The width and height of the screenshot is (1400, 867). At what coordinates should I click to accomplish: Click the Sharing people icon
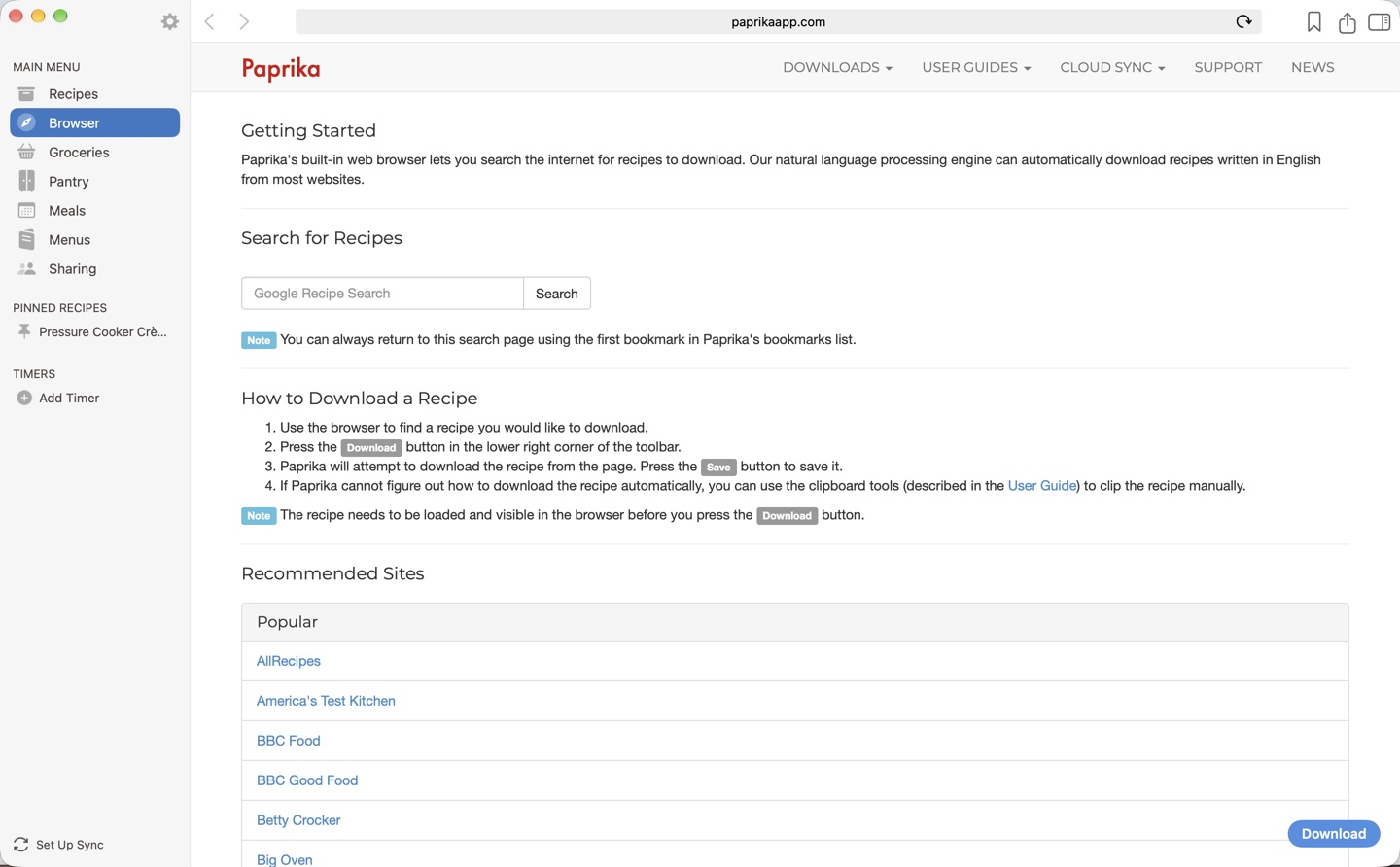(x=26, y=269)
